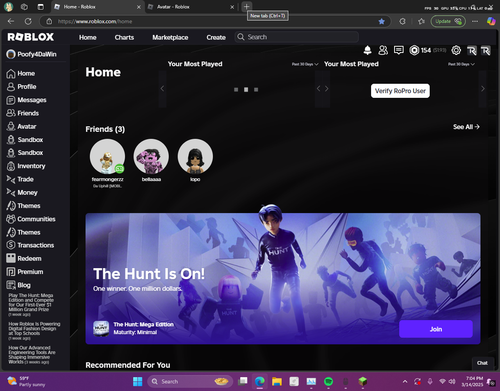The image size is (500, 391).
Task: Open the settings gear icon in Roblox header
Action: (456, 50)
